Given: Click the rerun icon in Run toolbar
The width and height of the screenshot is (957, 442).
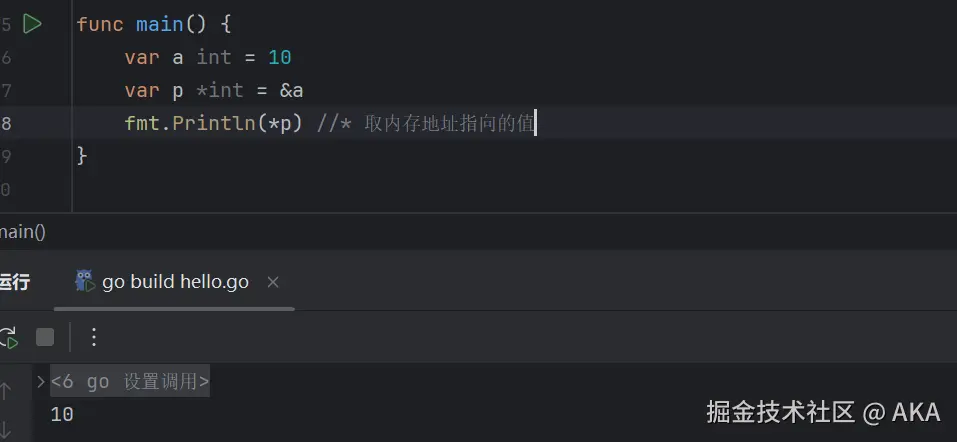Looking at the screenshot, I should 8,337.
